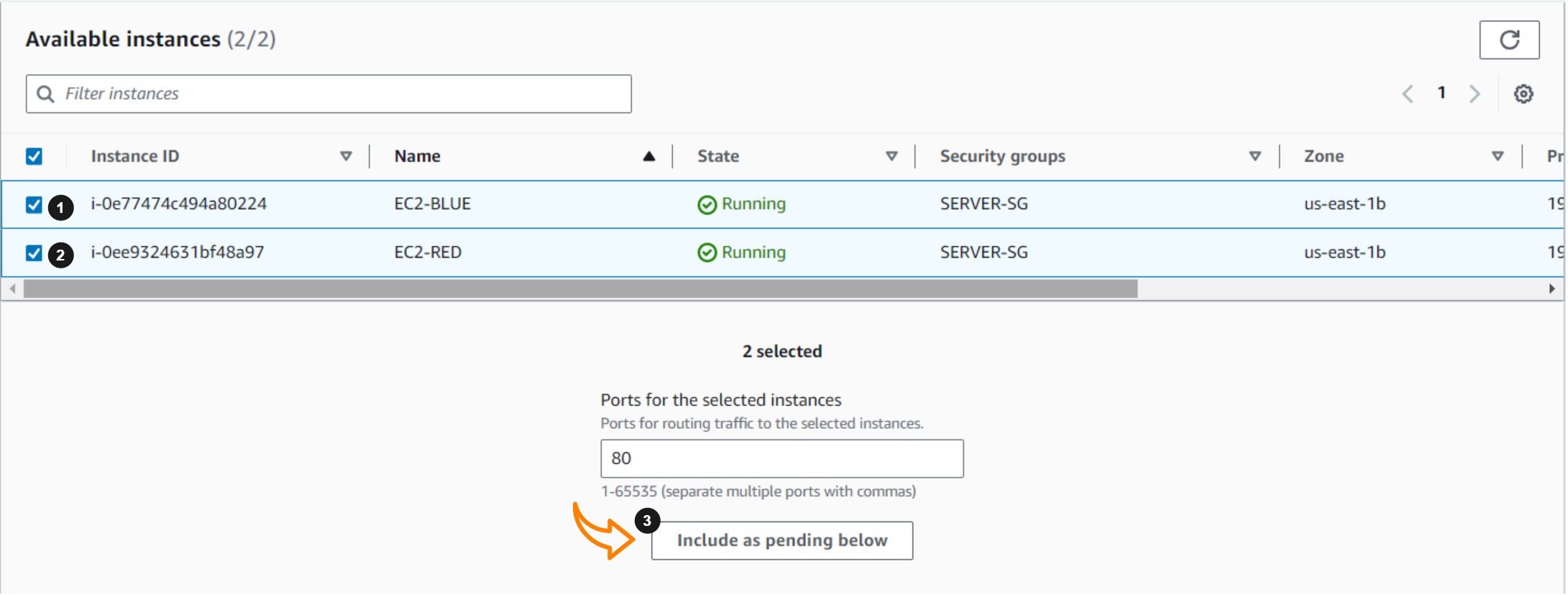Click the Filter instances search field
This screenshot has width=1568, height=595.
point(338,94)
